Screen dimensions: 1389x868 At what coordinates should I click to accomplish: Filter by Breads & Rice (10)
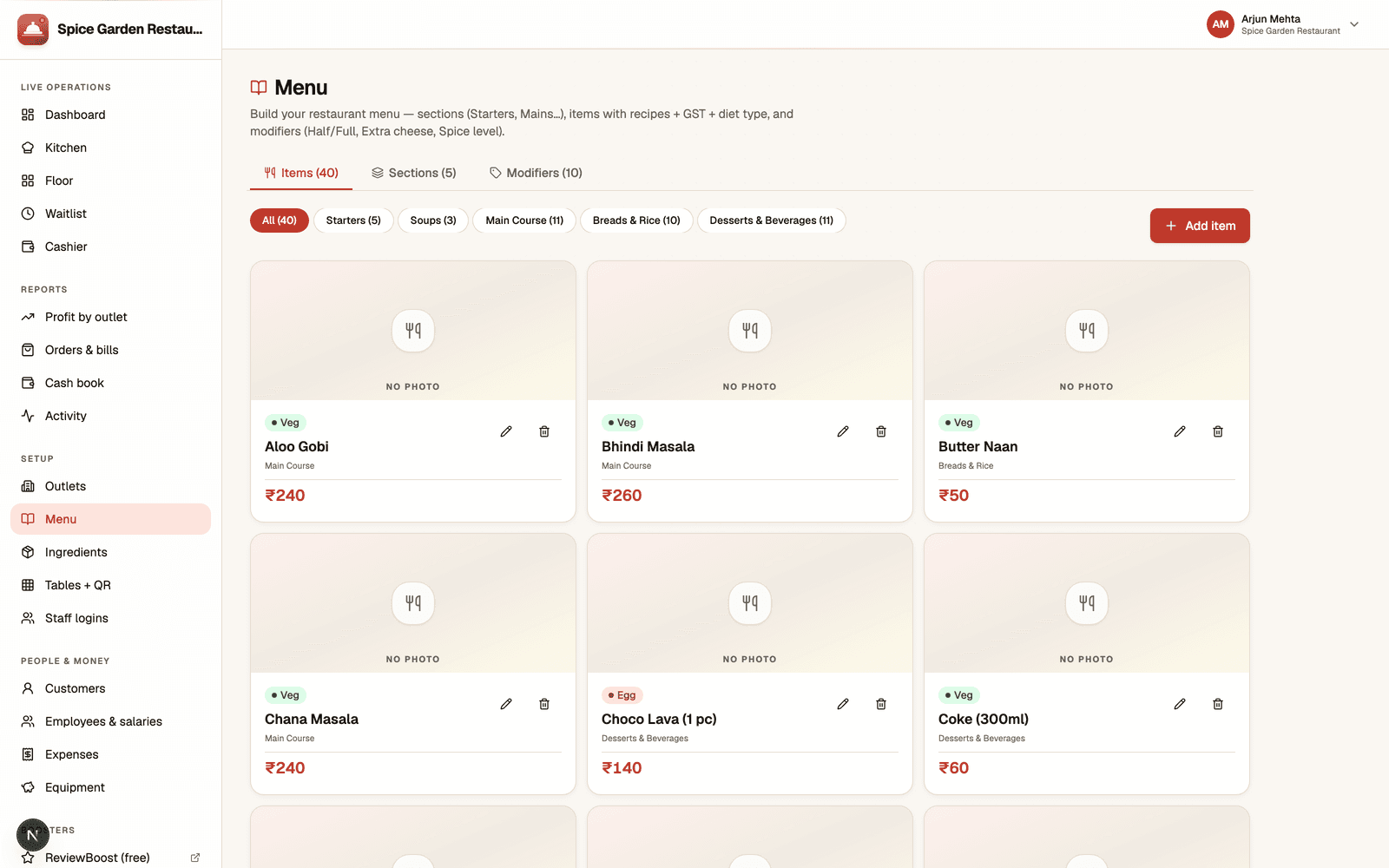tap(636, 220)
